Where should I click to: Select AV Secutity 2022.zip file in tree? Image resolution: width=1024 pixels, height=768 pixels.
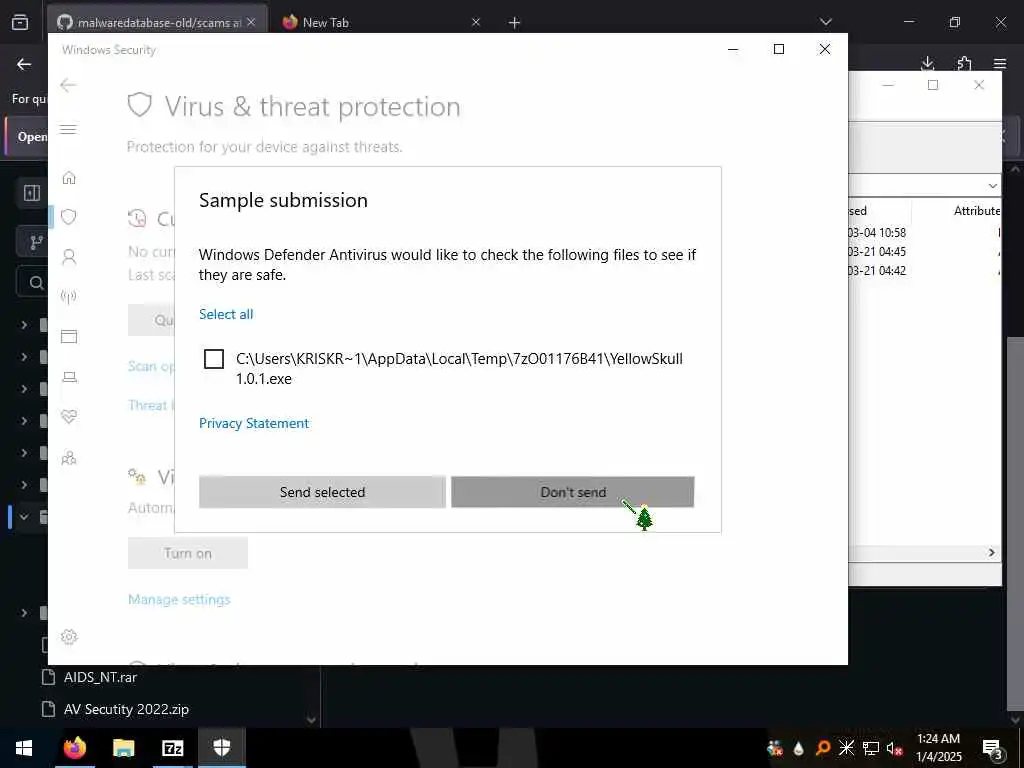(126, 709)
